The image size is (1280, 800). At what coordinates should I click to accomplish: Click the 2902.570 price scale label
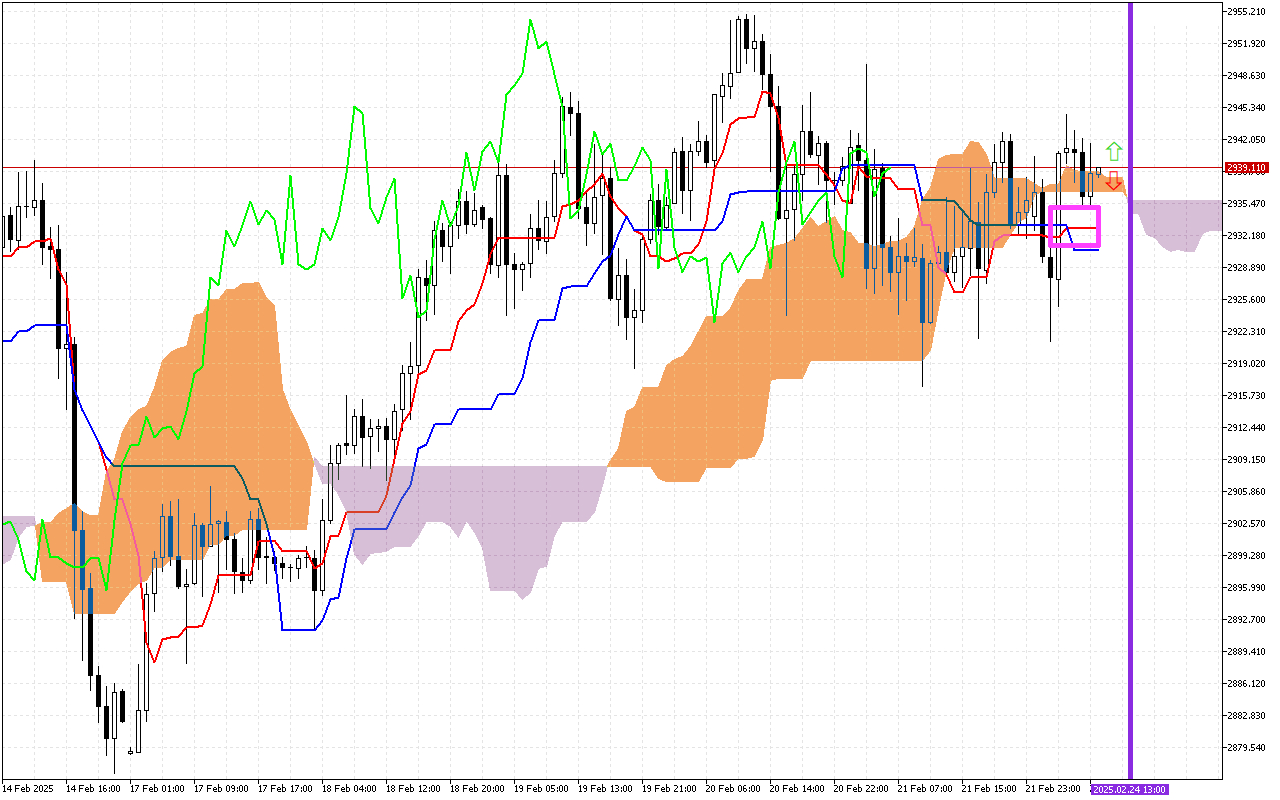pos(1247,524)
